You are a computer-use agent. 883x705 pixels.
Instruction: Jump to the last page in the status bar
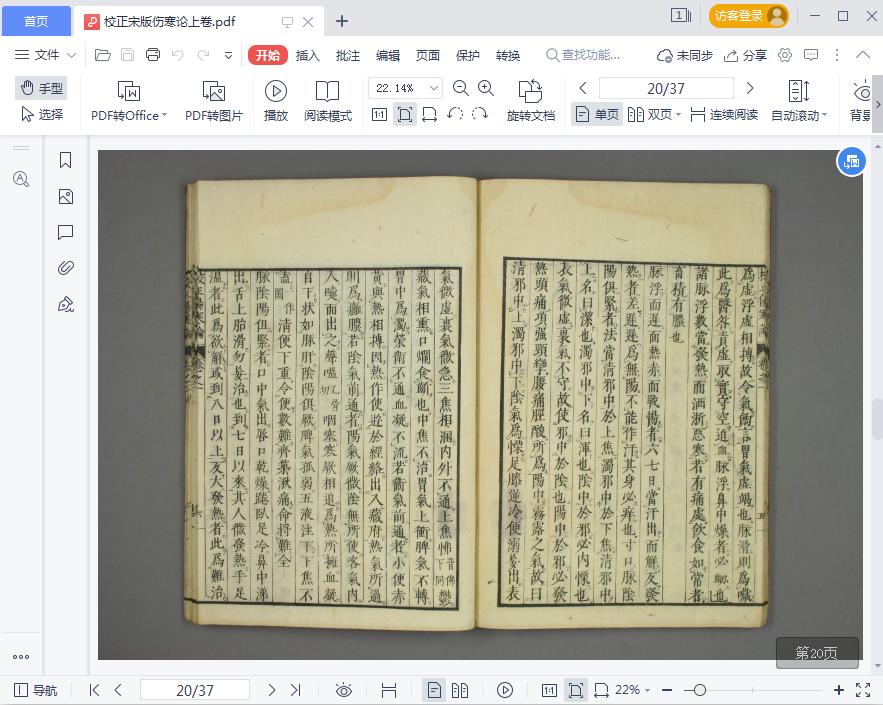pyautogui.click(x=296, y=690)
